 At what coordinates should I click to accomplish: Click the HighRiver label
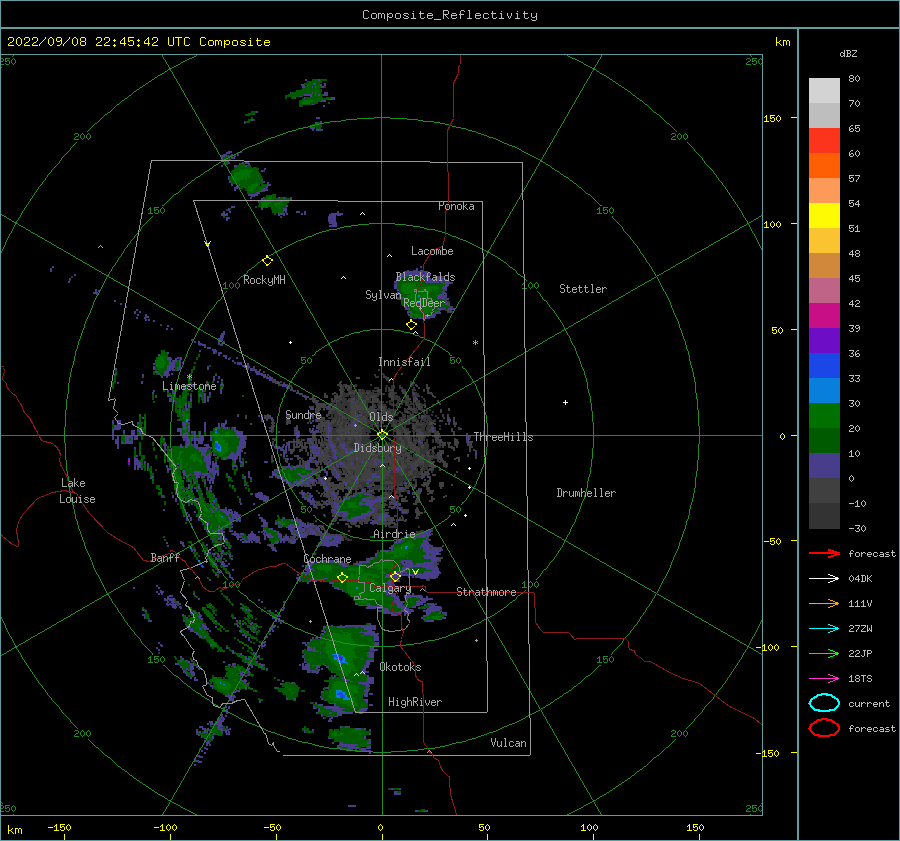(x=414, y=702)
